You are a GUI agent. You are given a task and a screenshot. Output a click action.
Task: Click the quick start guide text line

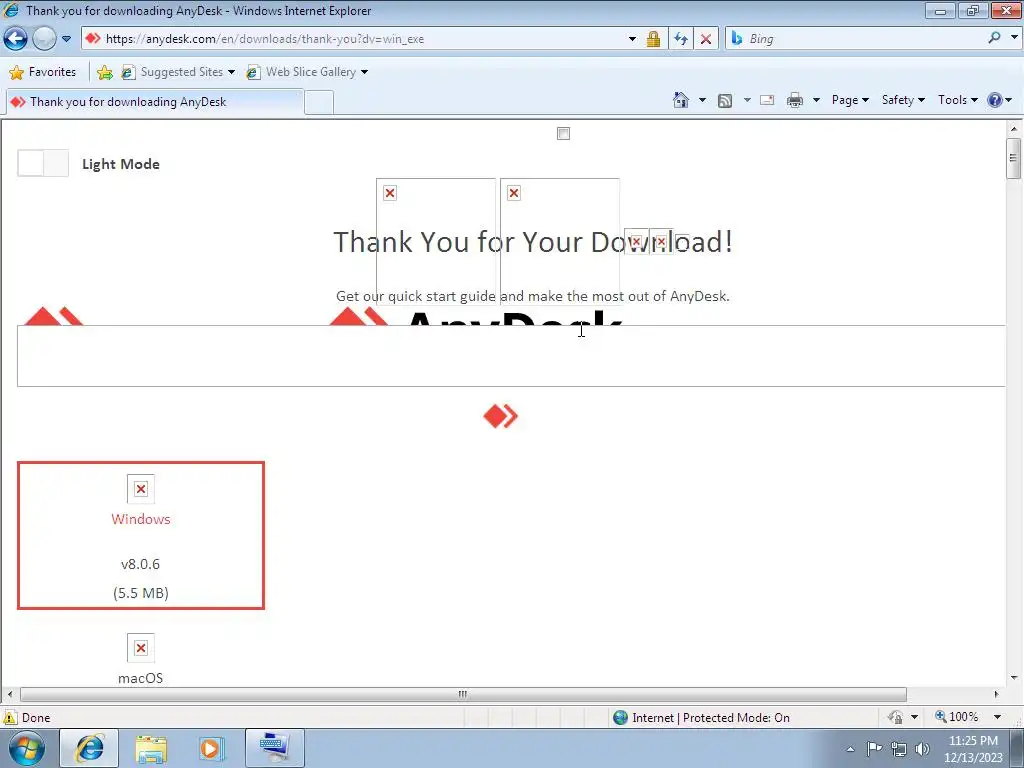(x=533, y=296)
